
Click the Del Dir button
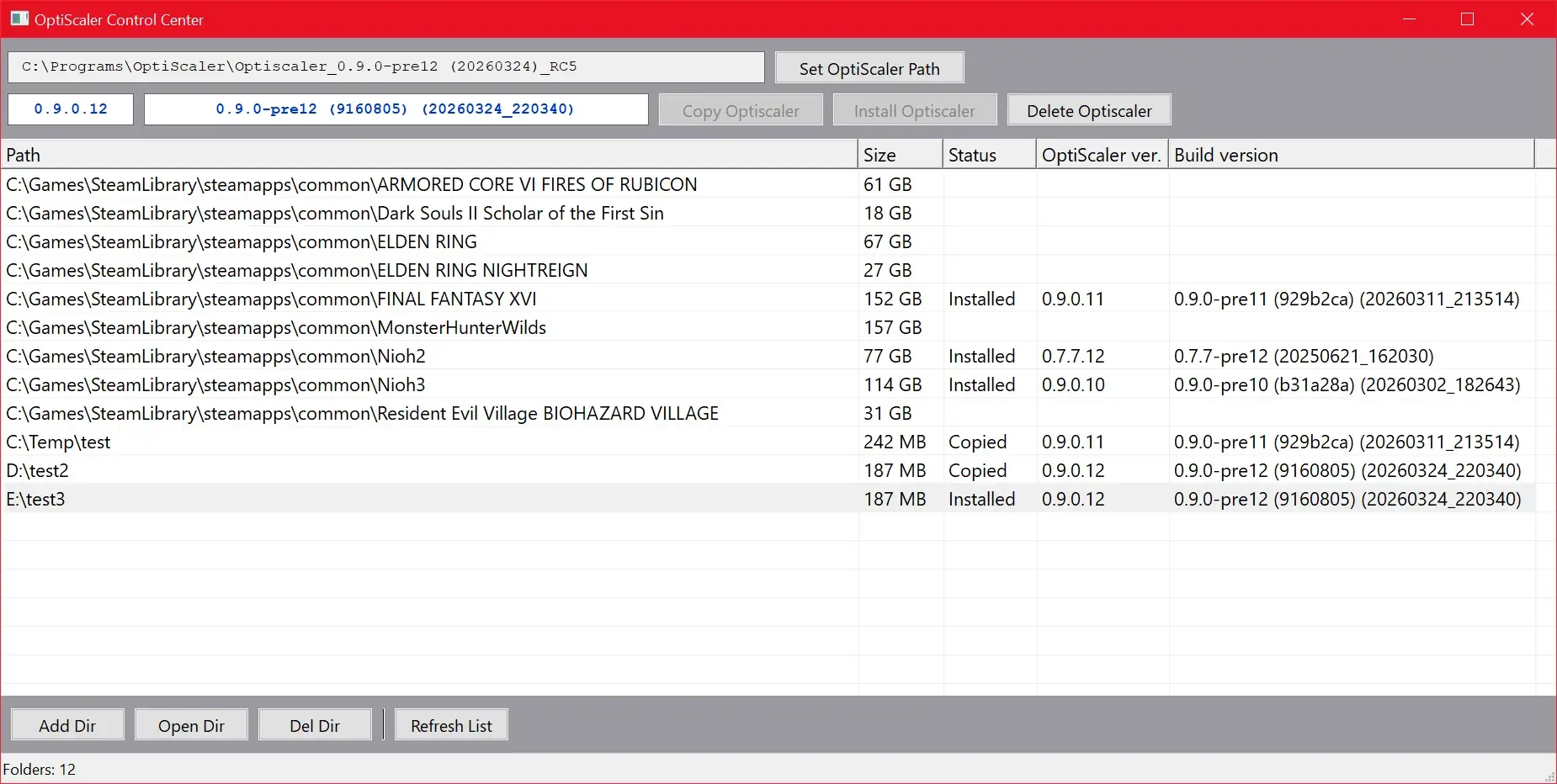[315, 725]
